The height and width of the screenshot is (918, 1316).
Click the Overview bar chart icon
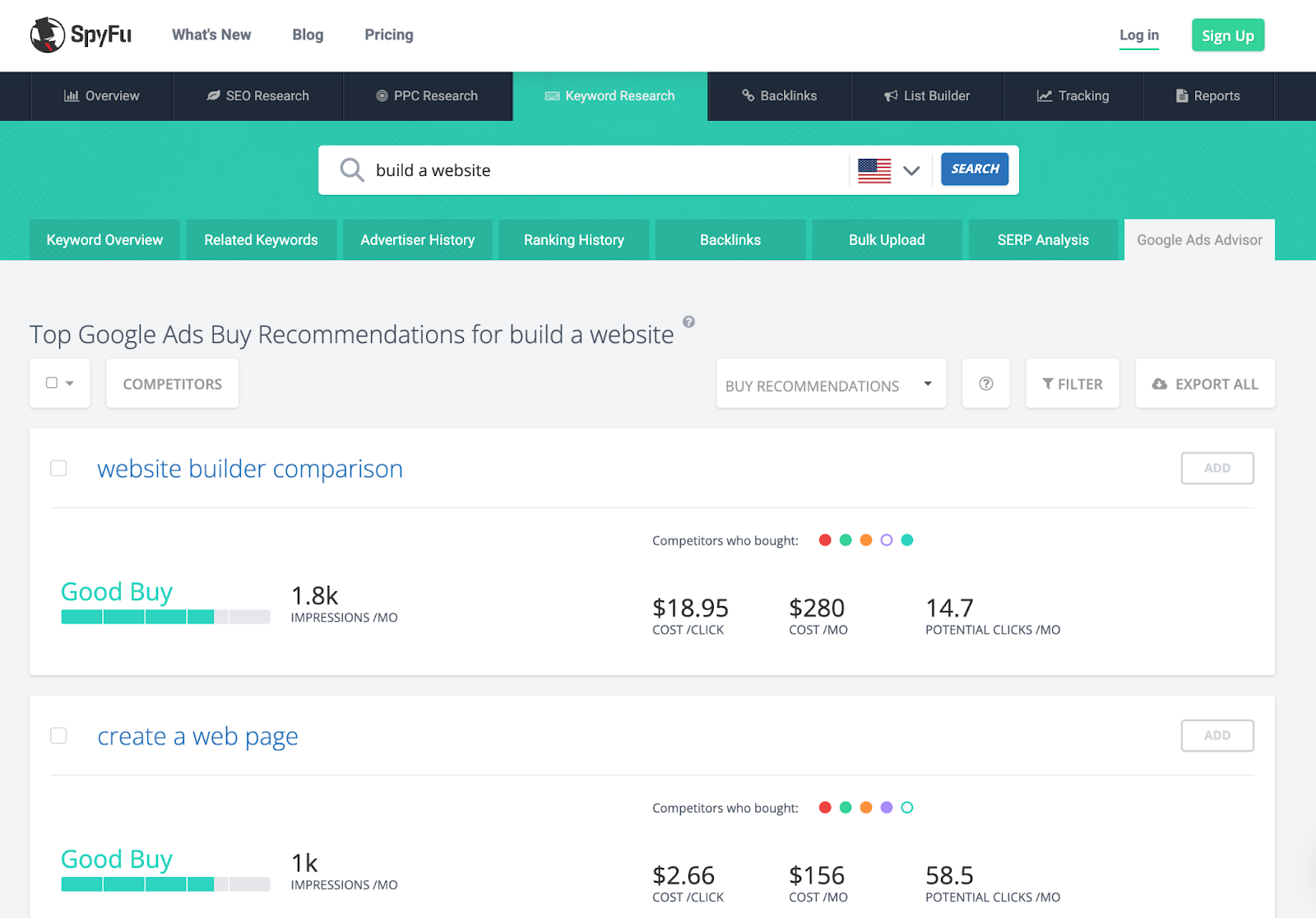[x=72, y=96]
